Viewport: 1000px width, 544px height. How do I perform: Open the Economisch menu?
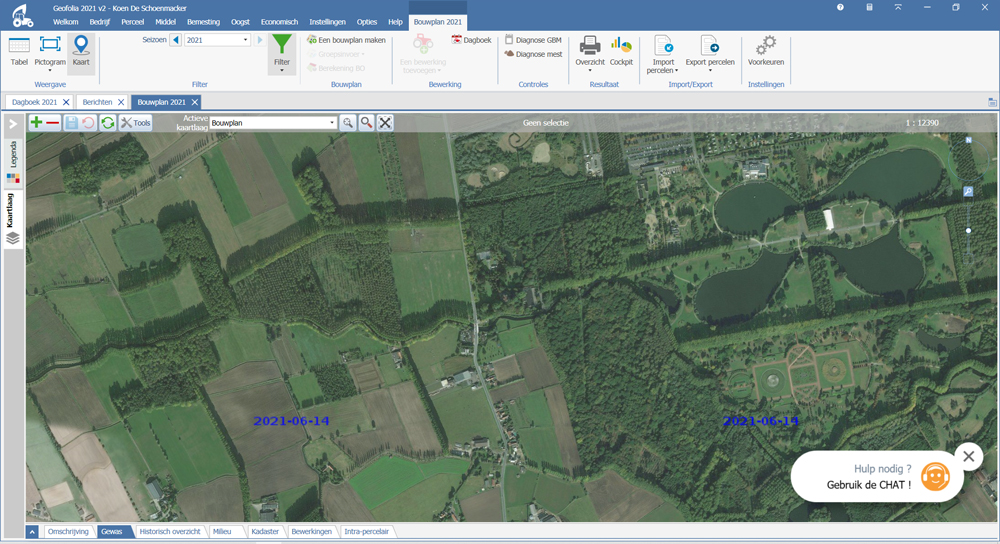[x=279, y=22]
